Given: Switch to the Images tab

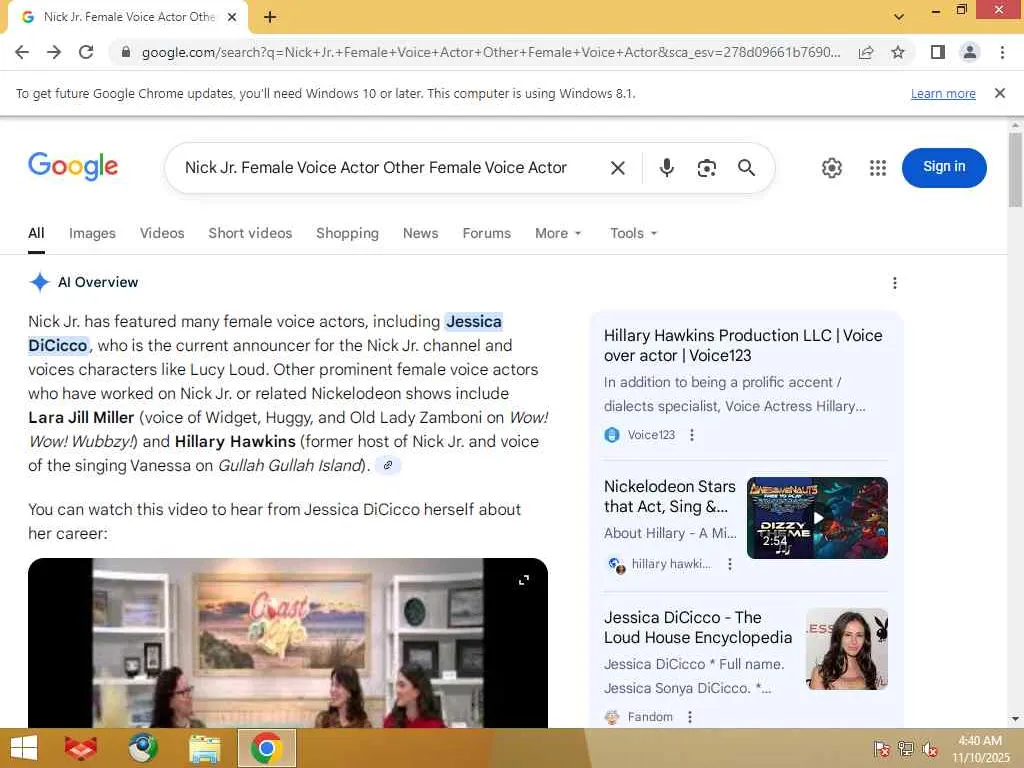Looking at the screenshot, I should click(x=92, y=233).
